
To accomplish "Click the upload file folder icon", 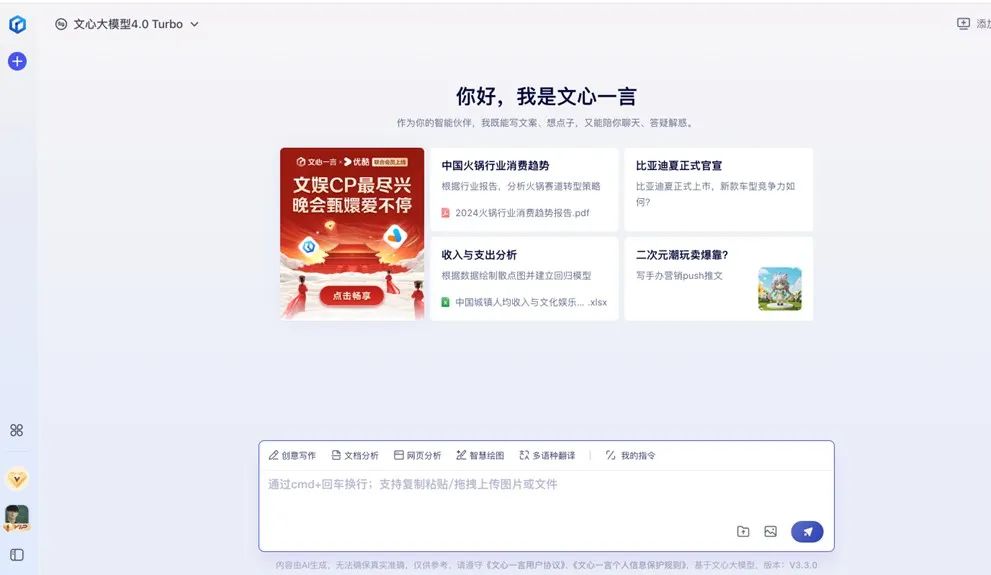I will (743, 531).
